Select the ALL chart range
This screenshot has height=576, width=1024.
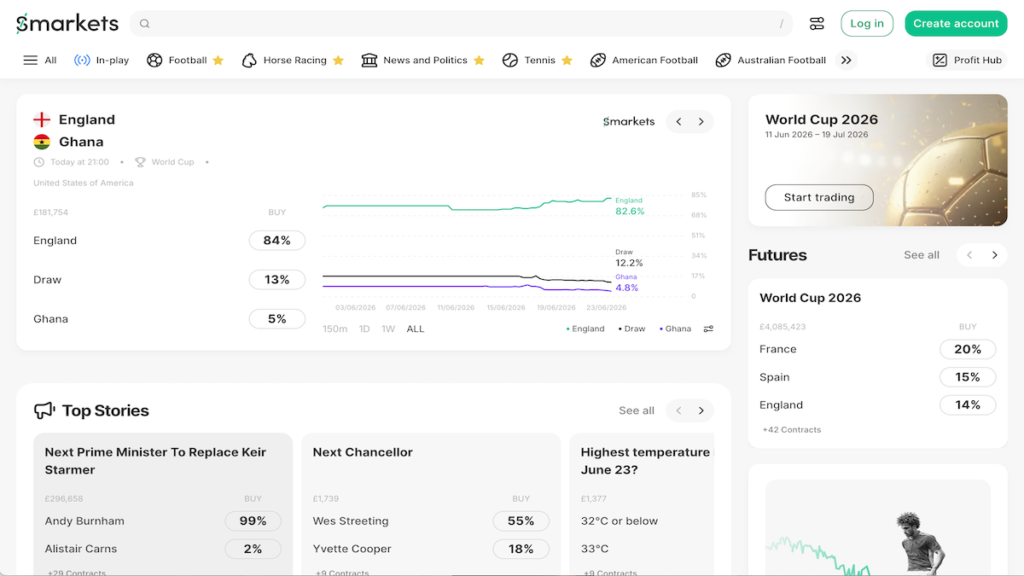[415, 329]
